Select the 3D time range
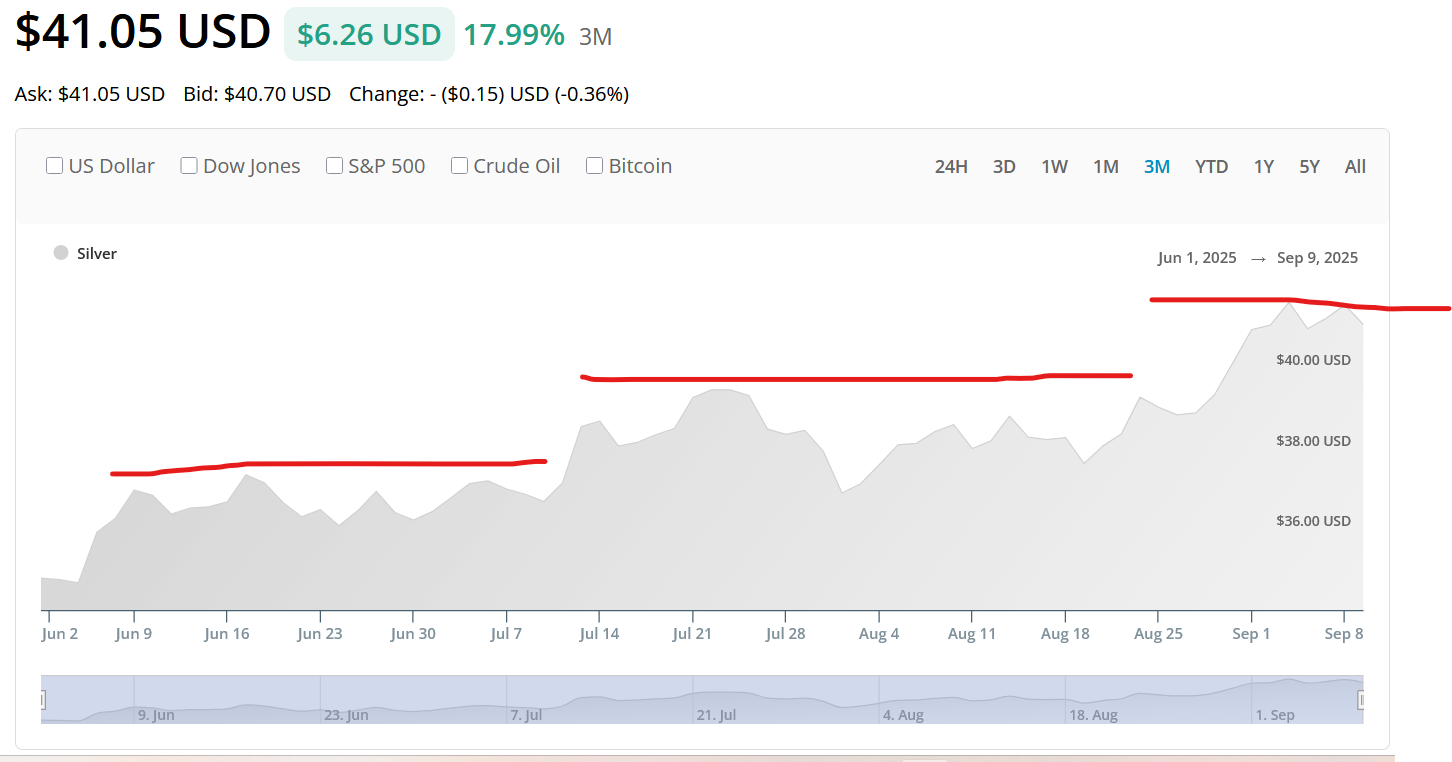Viewport: 1452px width, 762px height. coord(1004,167)
